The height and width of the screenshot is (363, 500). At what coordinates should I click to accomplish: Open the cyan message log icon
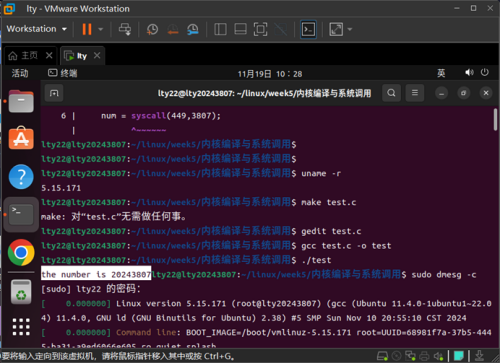click(x=459, y=356)
